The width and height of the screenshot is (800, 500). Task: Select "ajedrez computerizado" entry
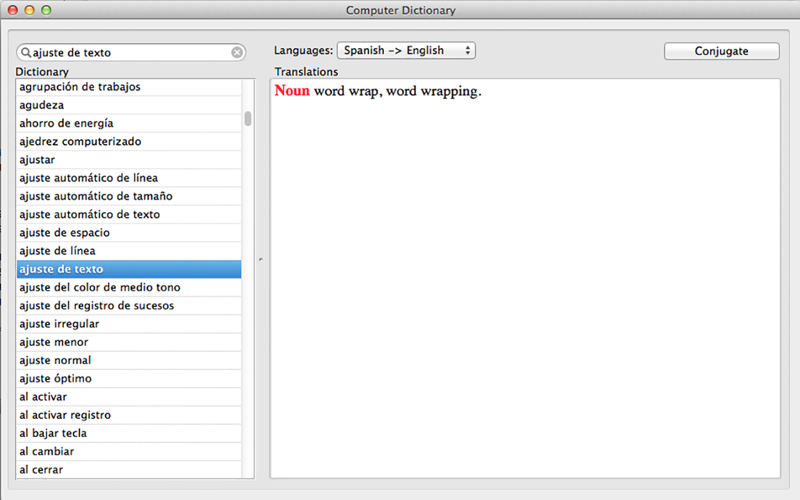129,141
